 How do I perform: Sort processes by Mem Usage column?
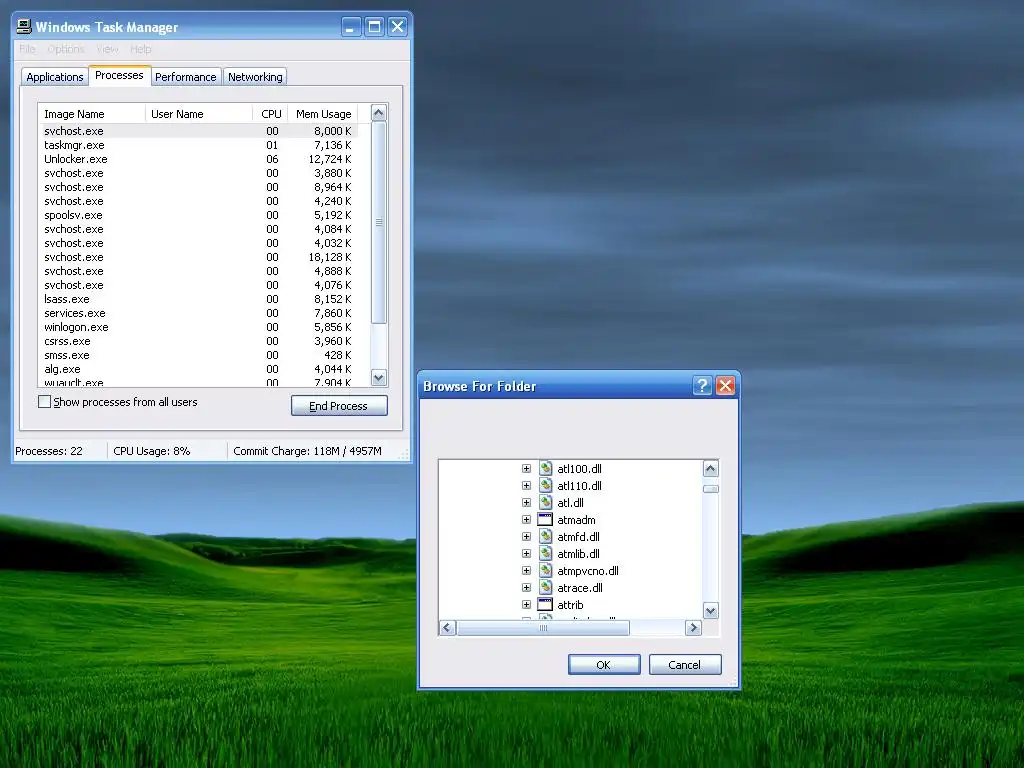click(323, 114)
